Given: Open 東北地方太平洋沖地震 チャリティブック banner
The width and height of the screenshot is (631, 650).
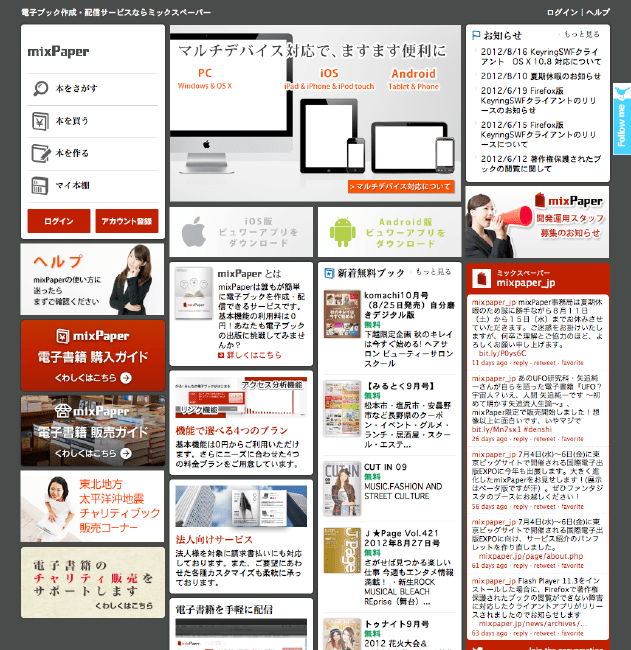Looking at the screenshot, I should pyautogui.click(x=92, y=506).
